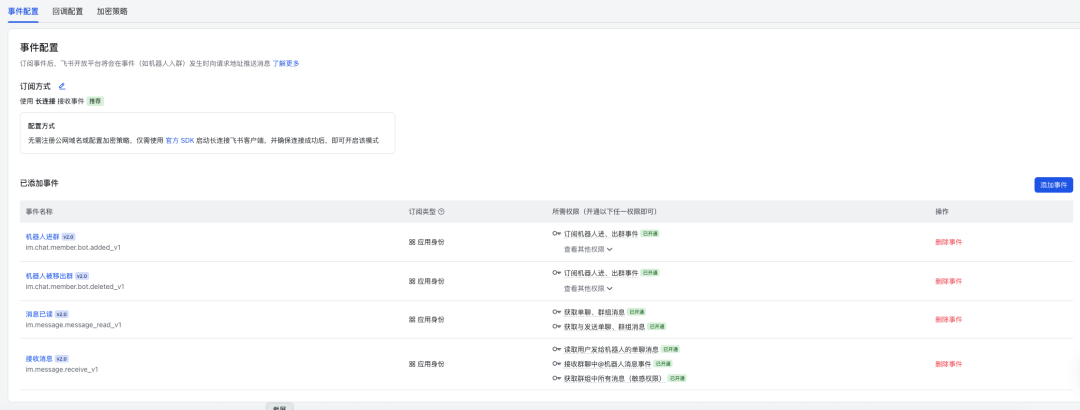The width and height of the screenshot is (1080, 410).
Task: Click the 应用身份 grid icon in 机器人进群 row
Action: pyautogui.click(x=412, y=242)
